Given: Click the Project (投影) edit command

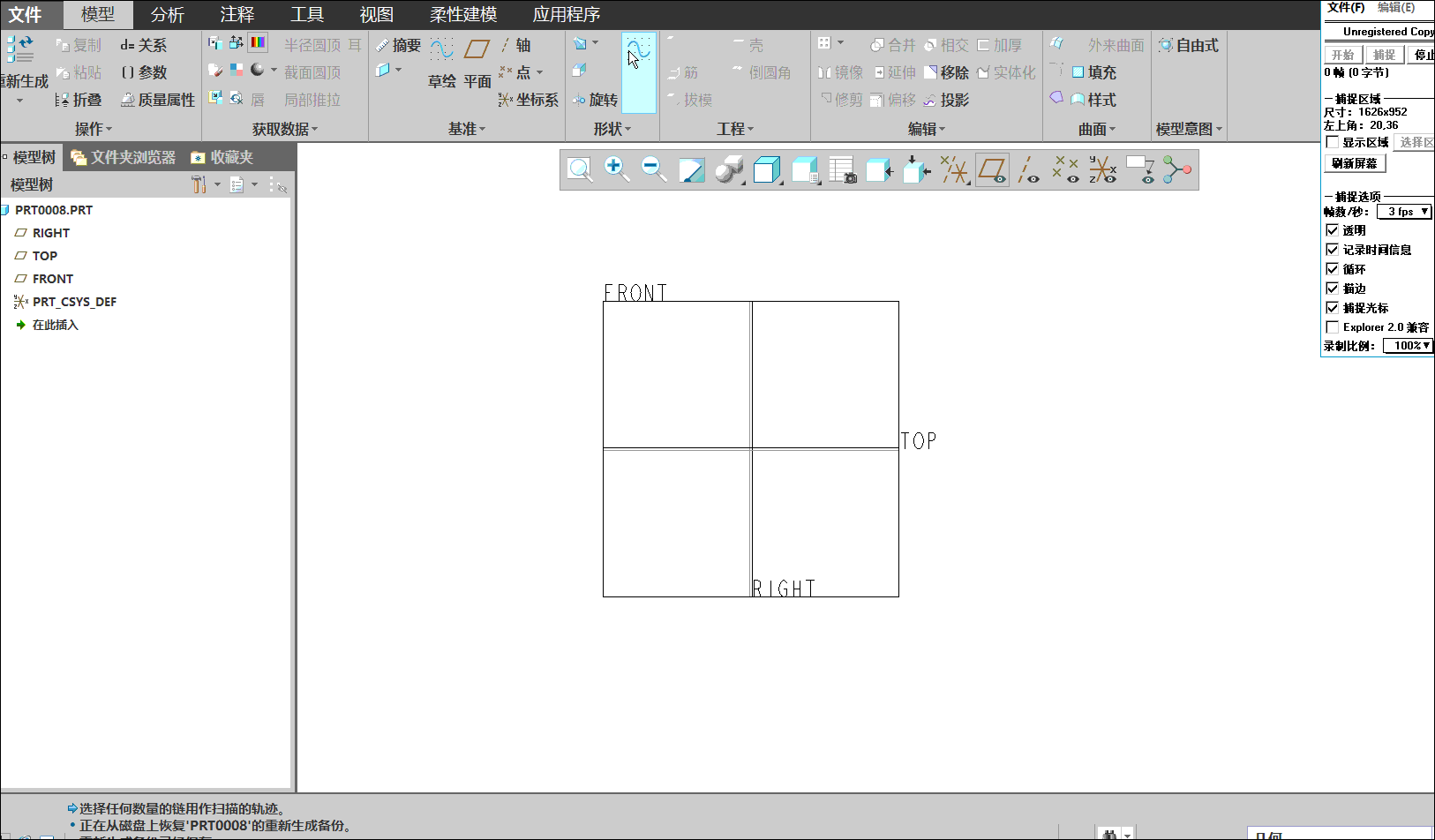Looking at the screenshot, I should [x=947, y=100].
